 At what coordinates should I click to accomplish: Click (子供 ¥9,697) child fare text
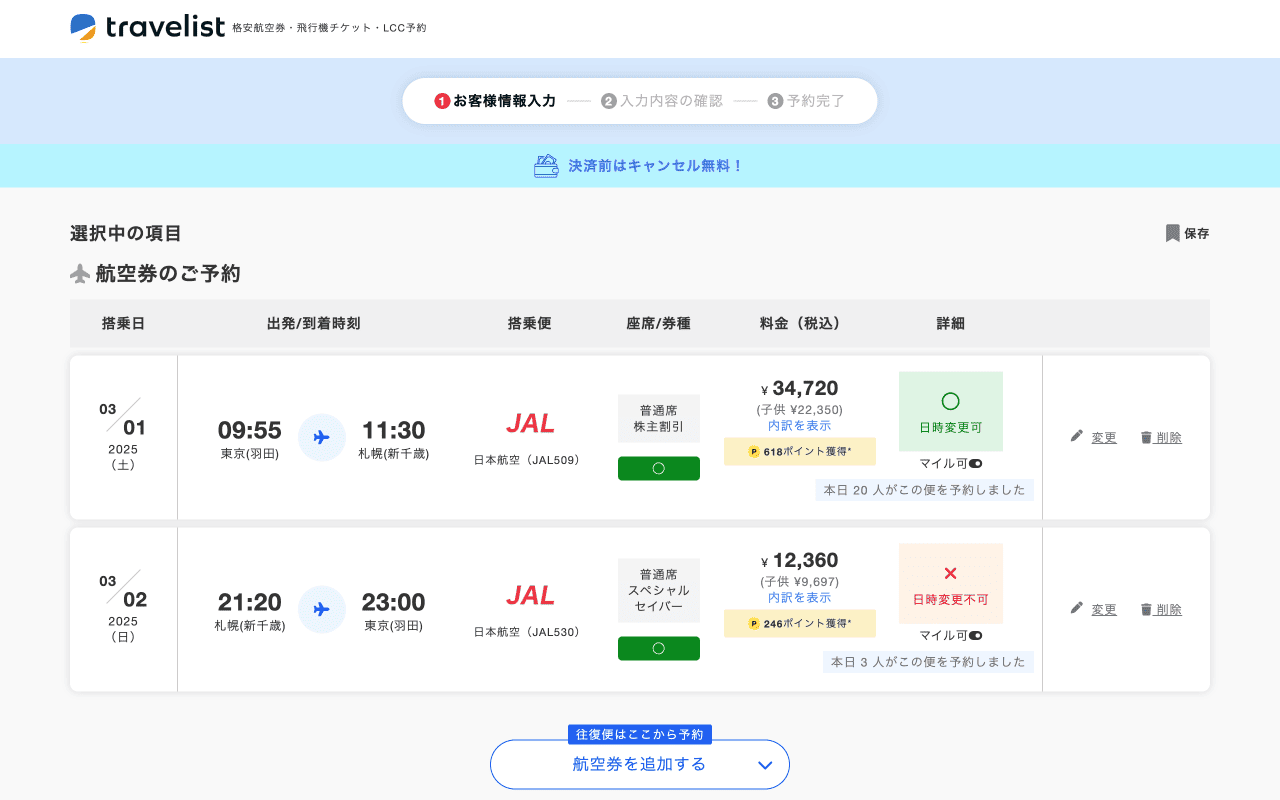click(800, 582)
